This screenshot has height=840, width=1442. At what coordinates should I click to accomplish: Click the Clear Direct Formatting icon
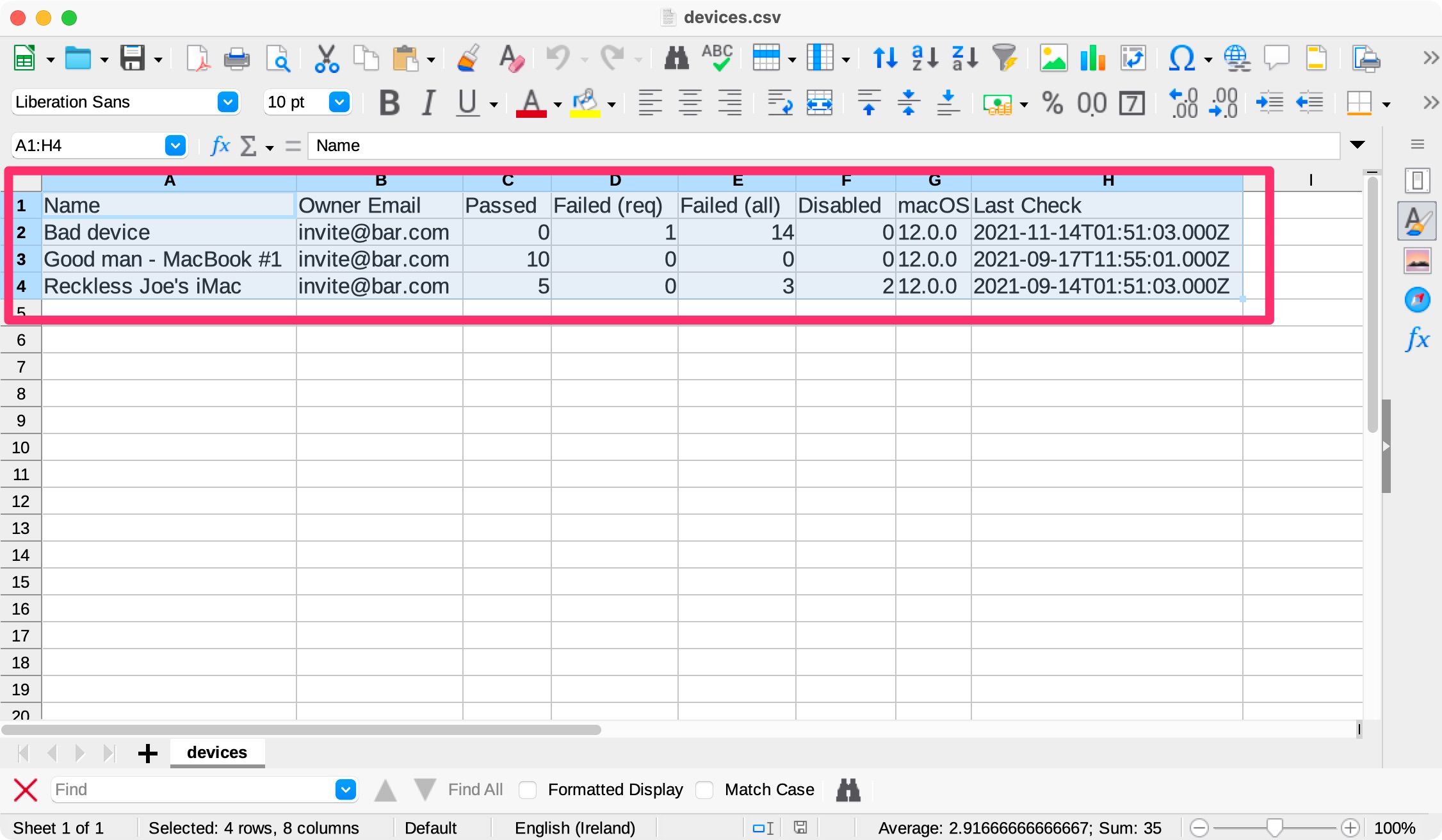(511, 59)
